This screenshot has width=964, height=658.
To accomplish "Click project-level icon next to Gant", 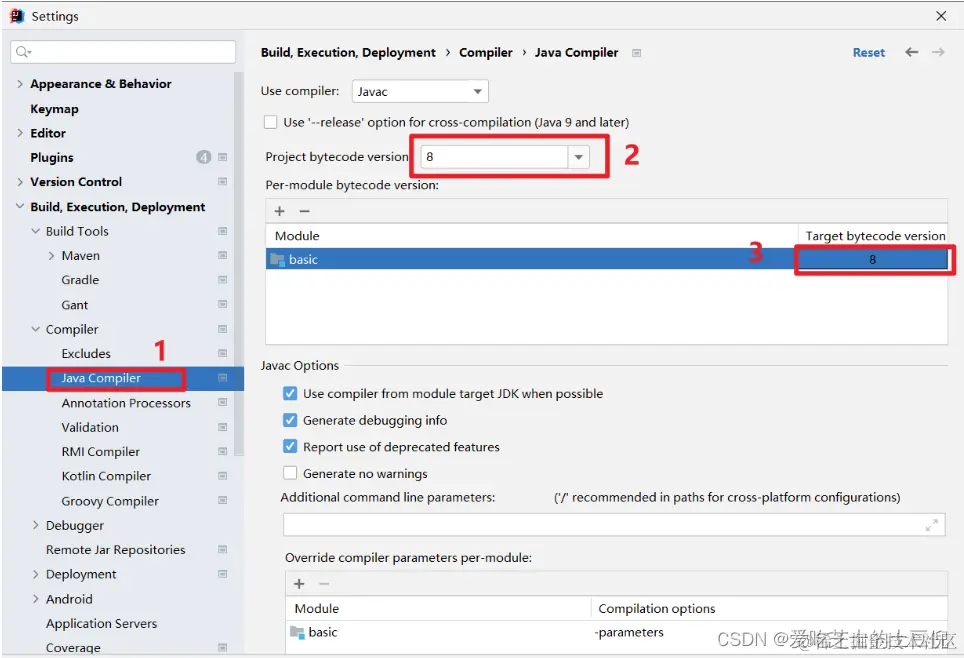I will [223, 304].
